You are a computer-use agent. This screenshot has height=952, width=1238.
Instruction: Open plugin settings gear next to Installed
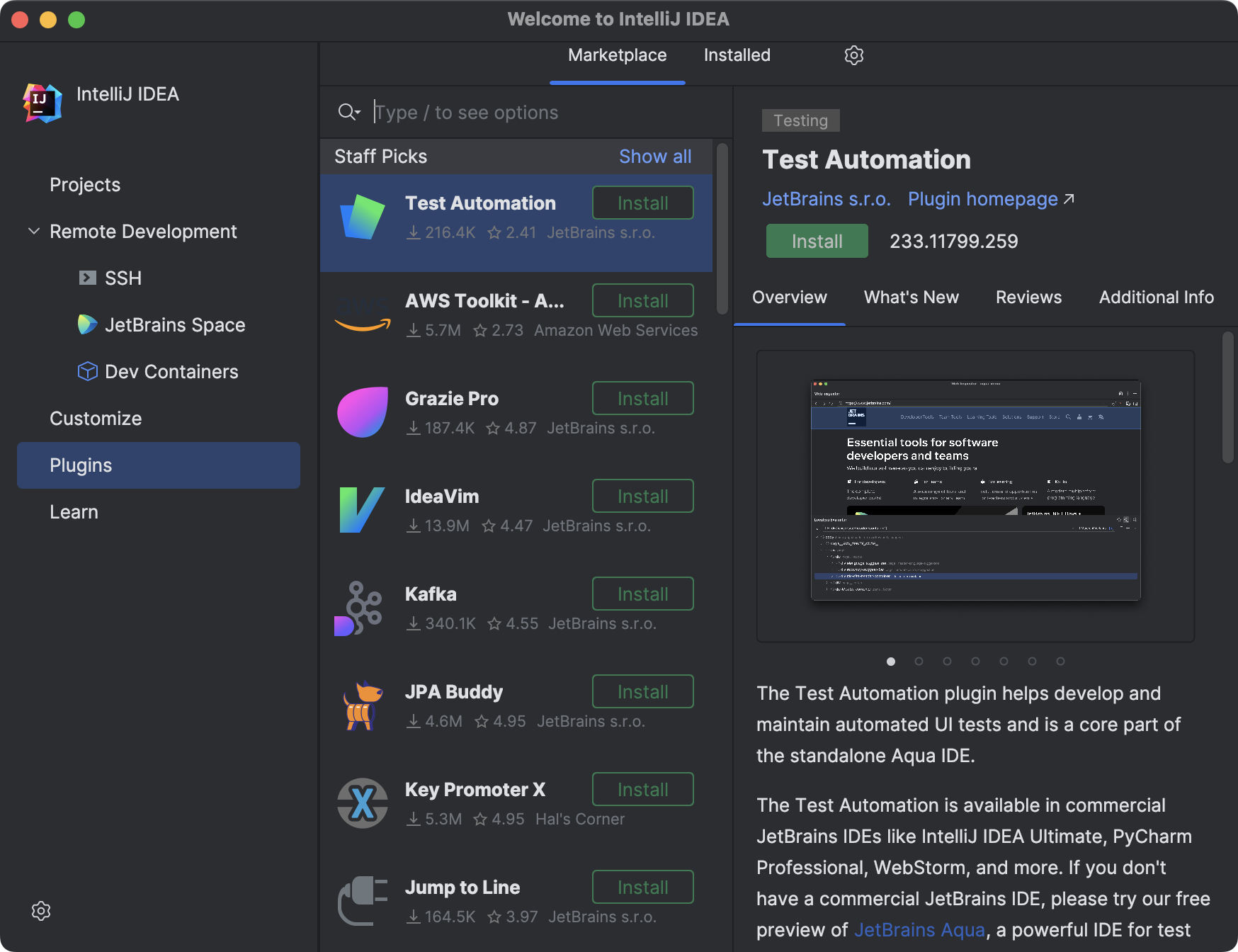pos(854,55)
